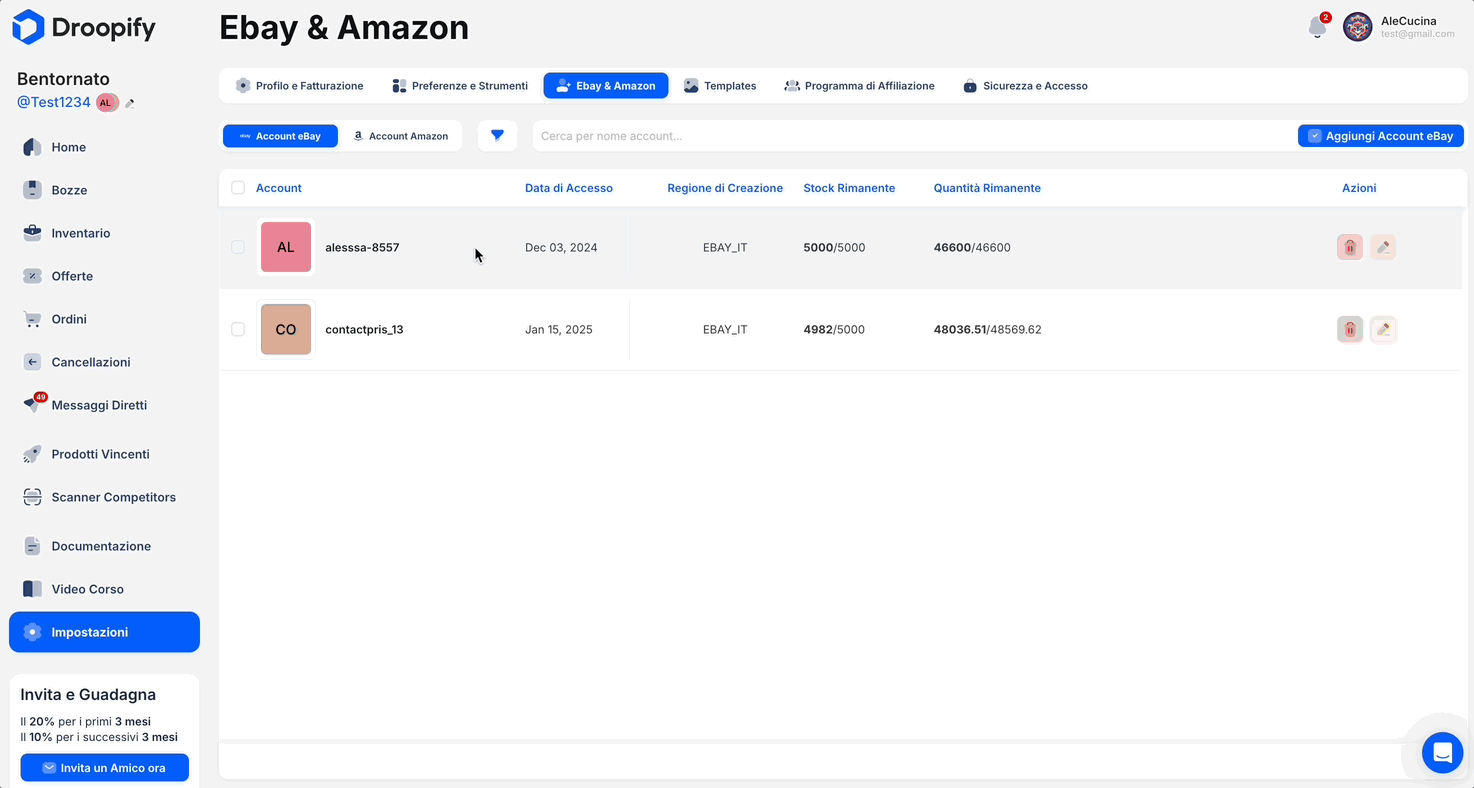Click the AL badge beside username
The width and height of the screenshot is (1474, 788).
107,102
